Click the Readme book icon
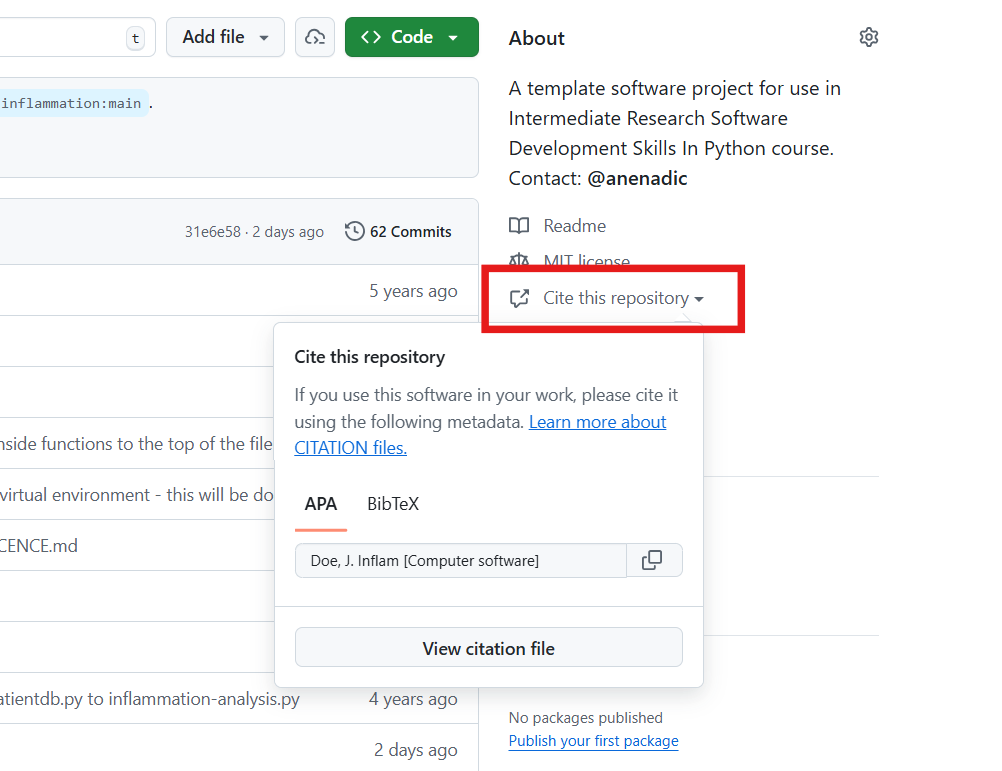The height and width of the screenshot is (771, 1002). click(520, 225)
